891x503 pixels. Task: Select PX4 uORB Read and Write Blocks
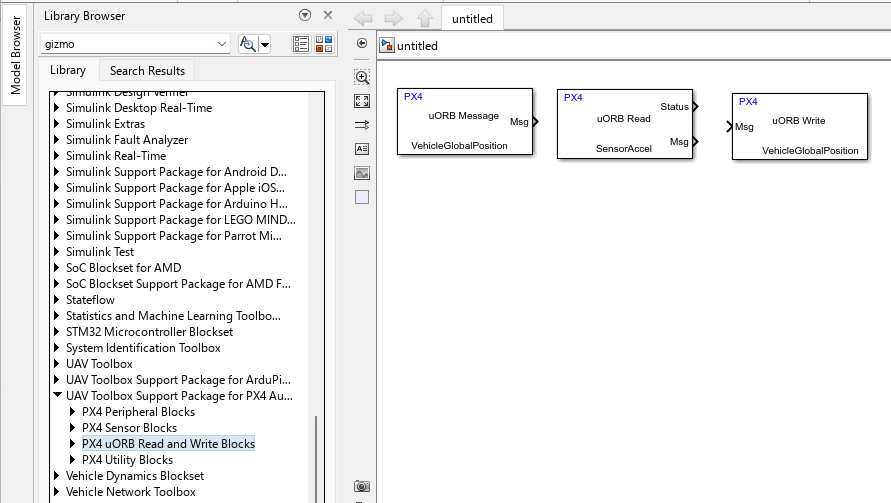tap(168, 443)
